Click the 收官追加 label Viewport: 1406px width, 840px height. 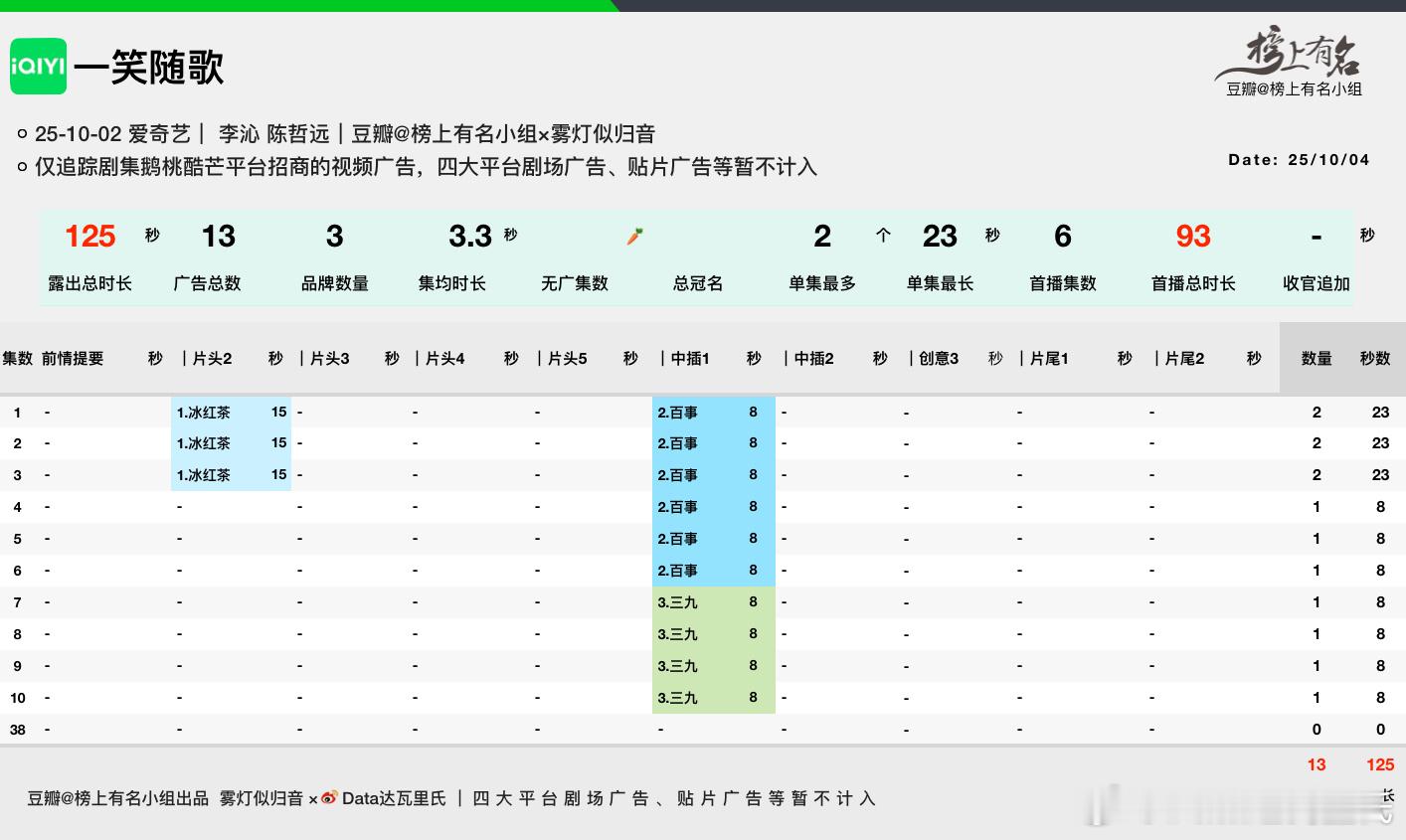[1317, 283]
